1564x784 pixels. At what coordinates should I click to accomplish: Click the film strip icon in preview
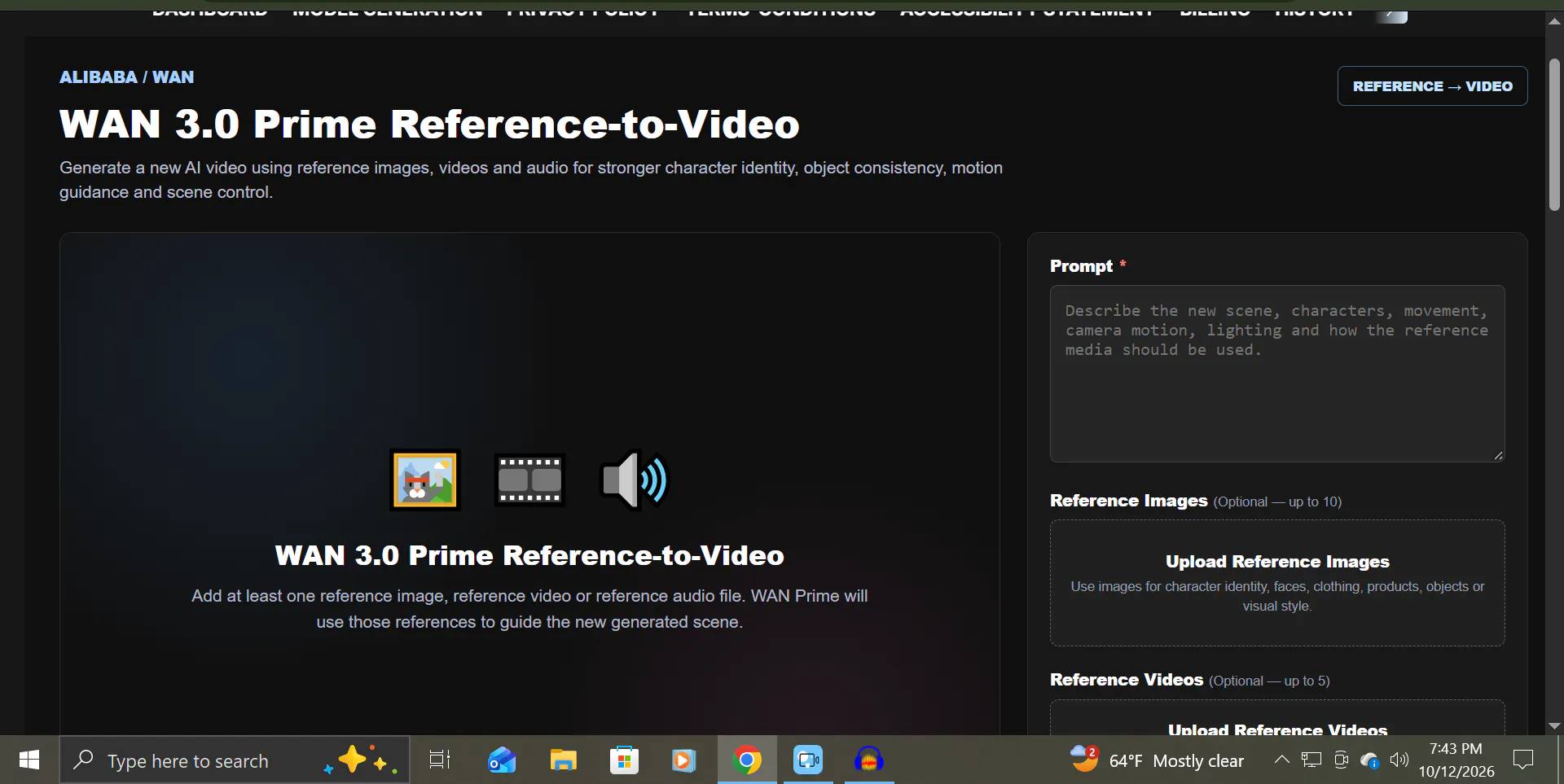[x=529, y=480]
